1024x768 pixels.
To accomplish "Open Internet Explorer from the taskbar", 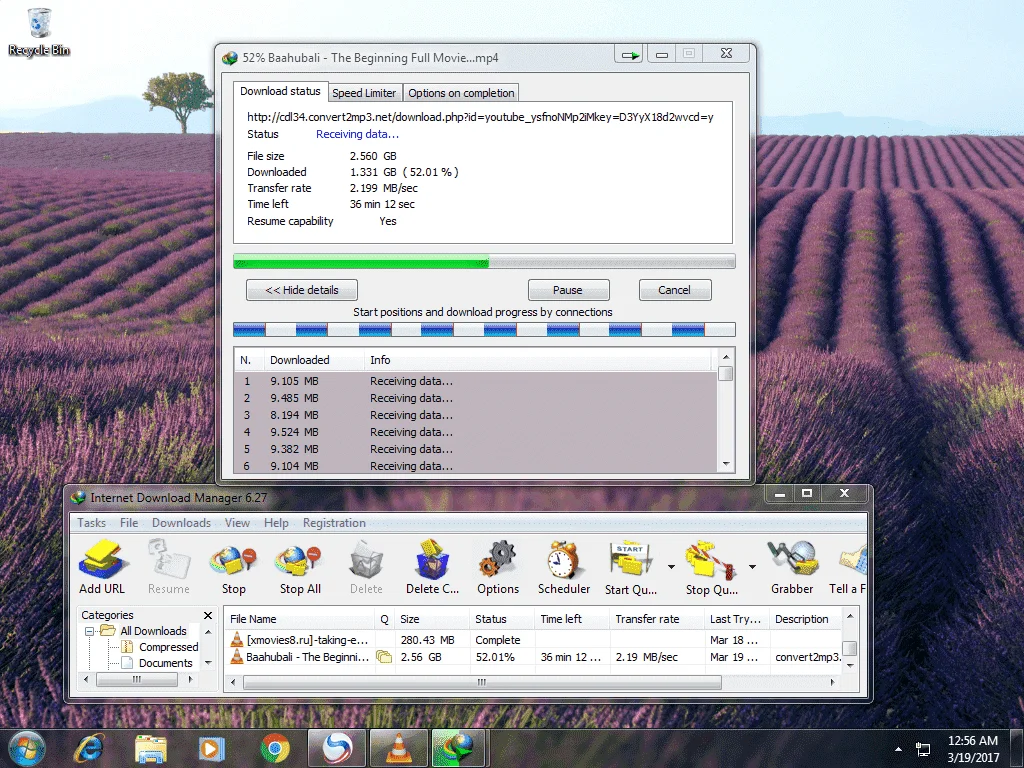I will click(x=89, y=748).
